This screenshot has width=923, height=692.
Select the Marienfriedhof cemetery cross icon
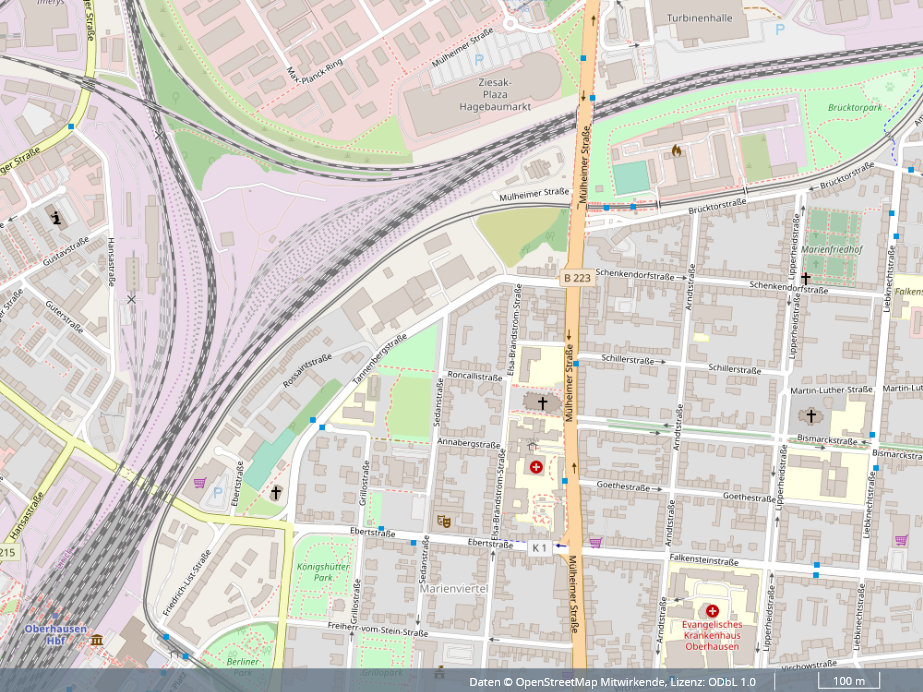click(805, 277)
